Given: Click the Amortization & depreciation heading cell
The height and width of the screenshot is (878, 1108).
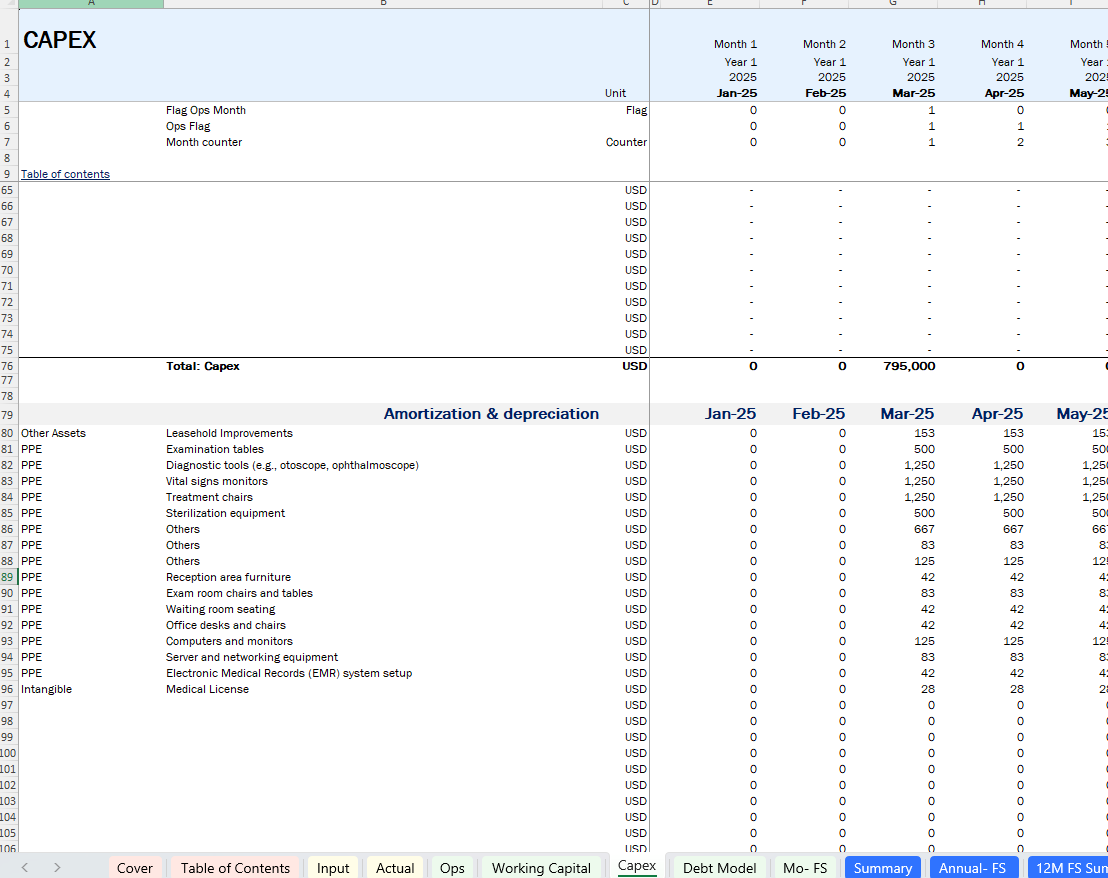Looking at the screenshot, I should click(x=491, y=414).
